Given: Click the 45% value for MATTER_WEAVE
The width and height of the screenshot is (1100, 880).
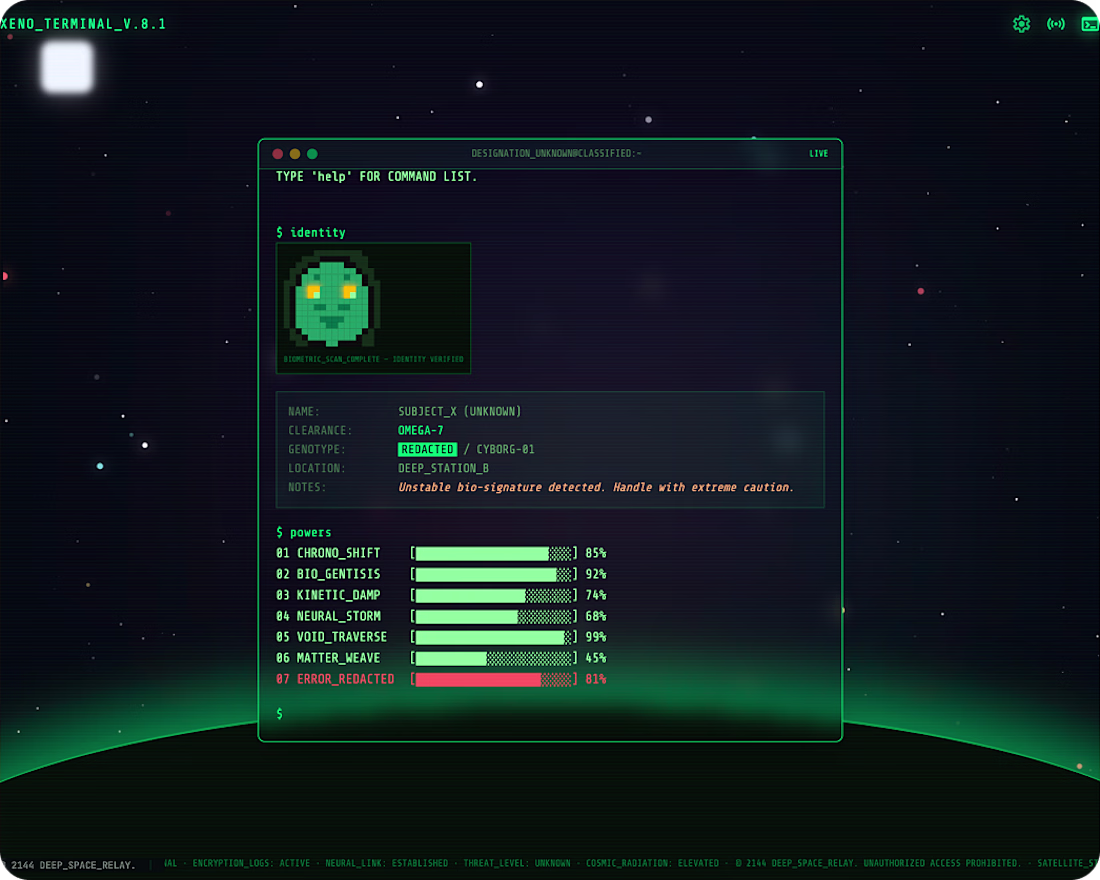Looking at the screenshot, I should point(596,658).
